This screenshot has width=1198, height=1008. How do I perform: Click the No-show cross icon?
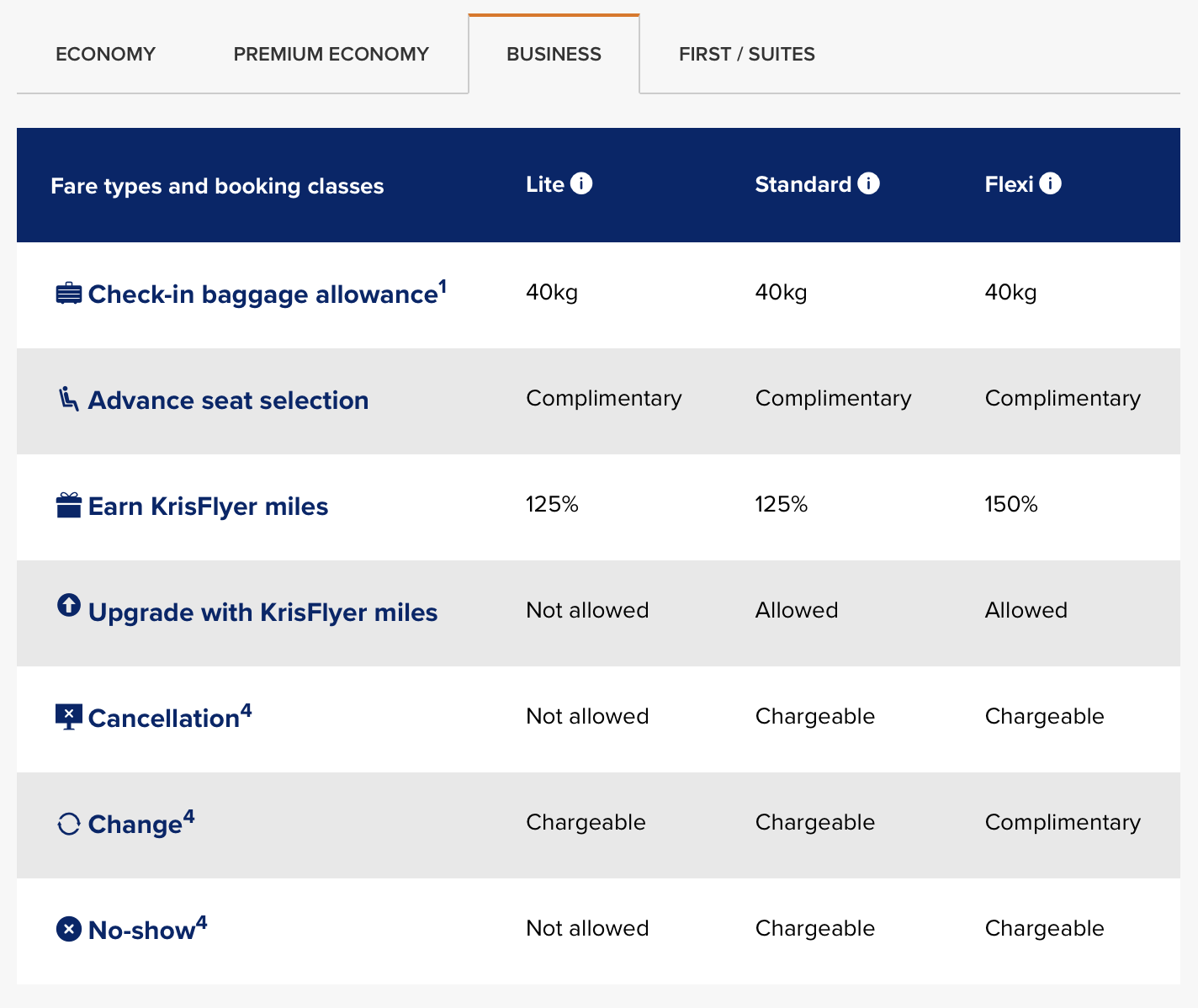tap(68, 928)
